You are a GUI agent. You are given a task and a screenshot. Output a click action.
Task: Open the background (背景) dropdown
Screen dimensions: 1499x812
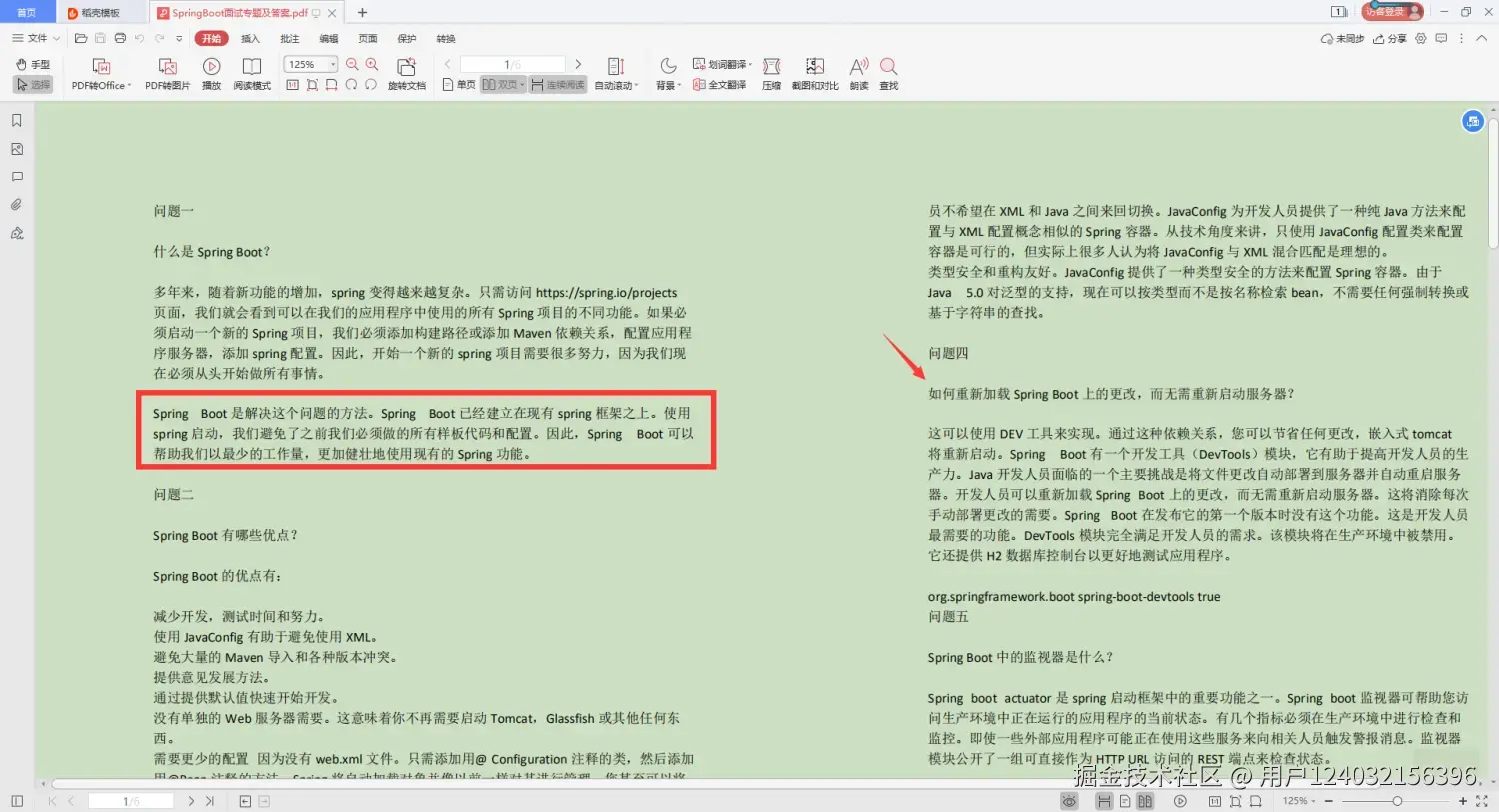point(668,74)
